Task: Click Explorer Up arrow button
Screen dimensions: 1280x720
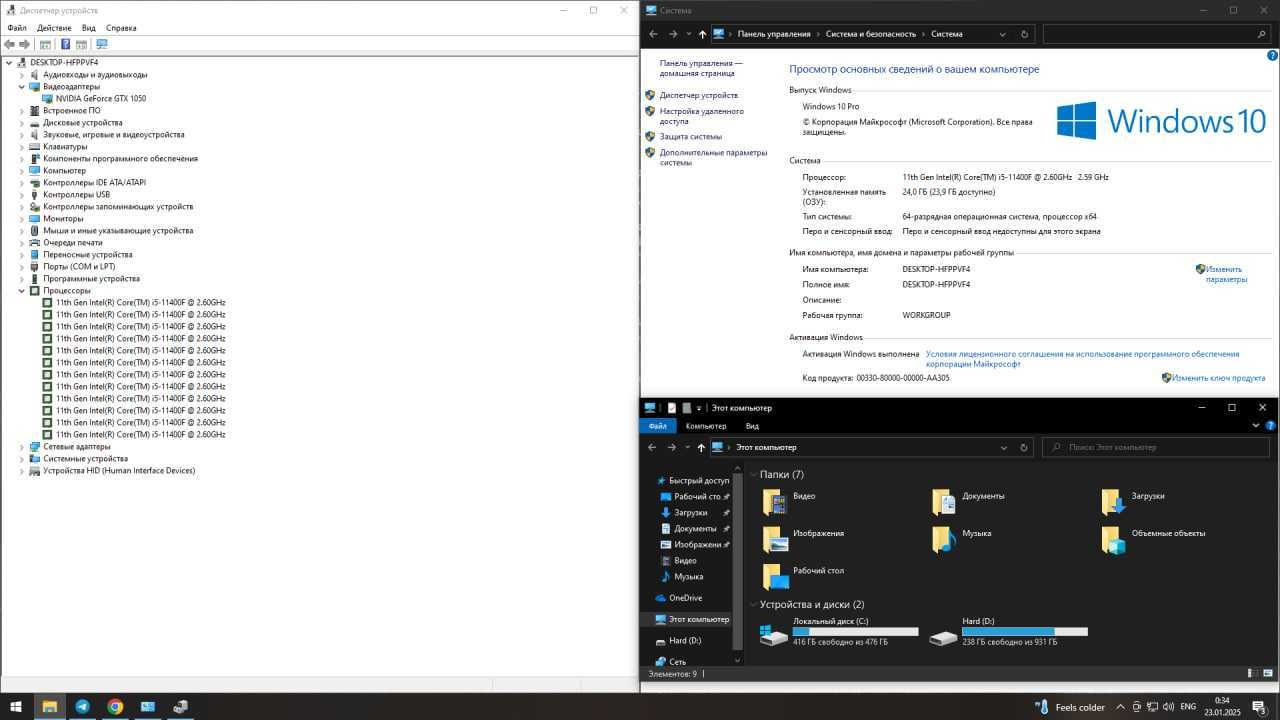Action: (x=701, y=447)
